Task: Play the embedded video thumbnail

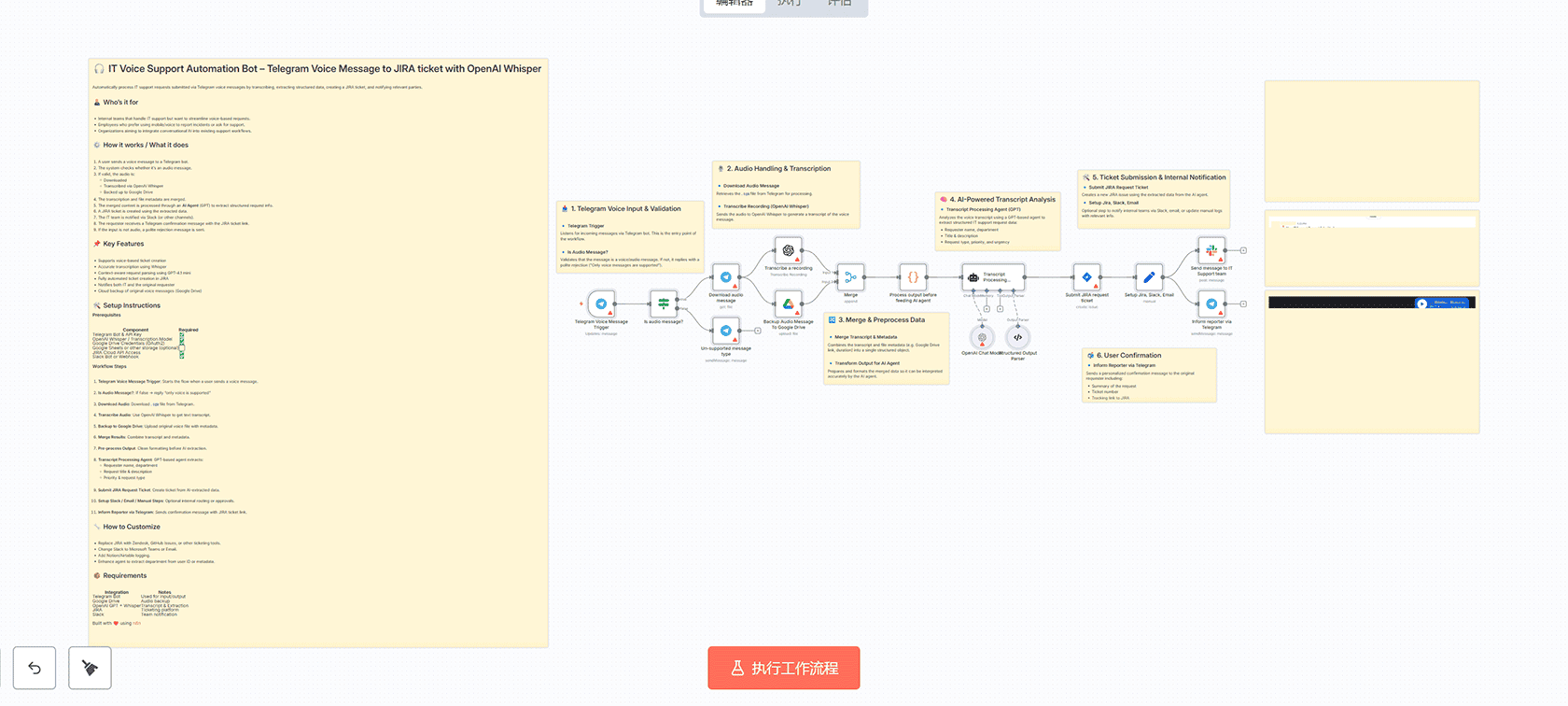Action: point(1421,304)
